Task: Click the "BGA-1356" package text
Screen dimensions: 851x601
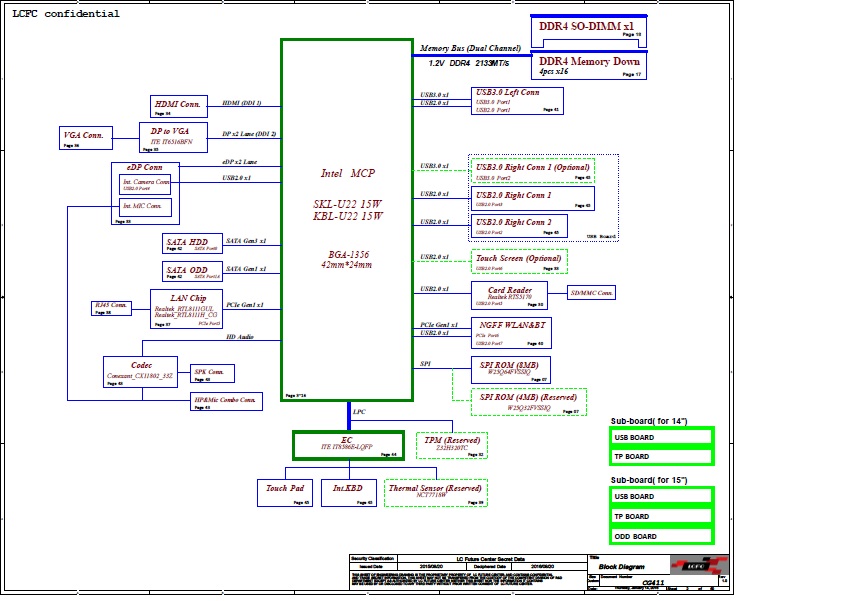Action: [348, 254]
